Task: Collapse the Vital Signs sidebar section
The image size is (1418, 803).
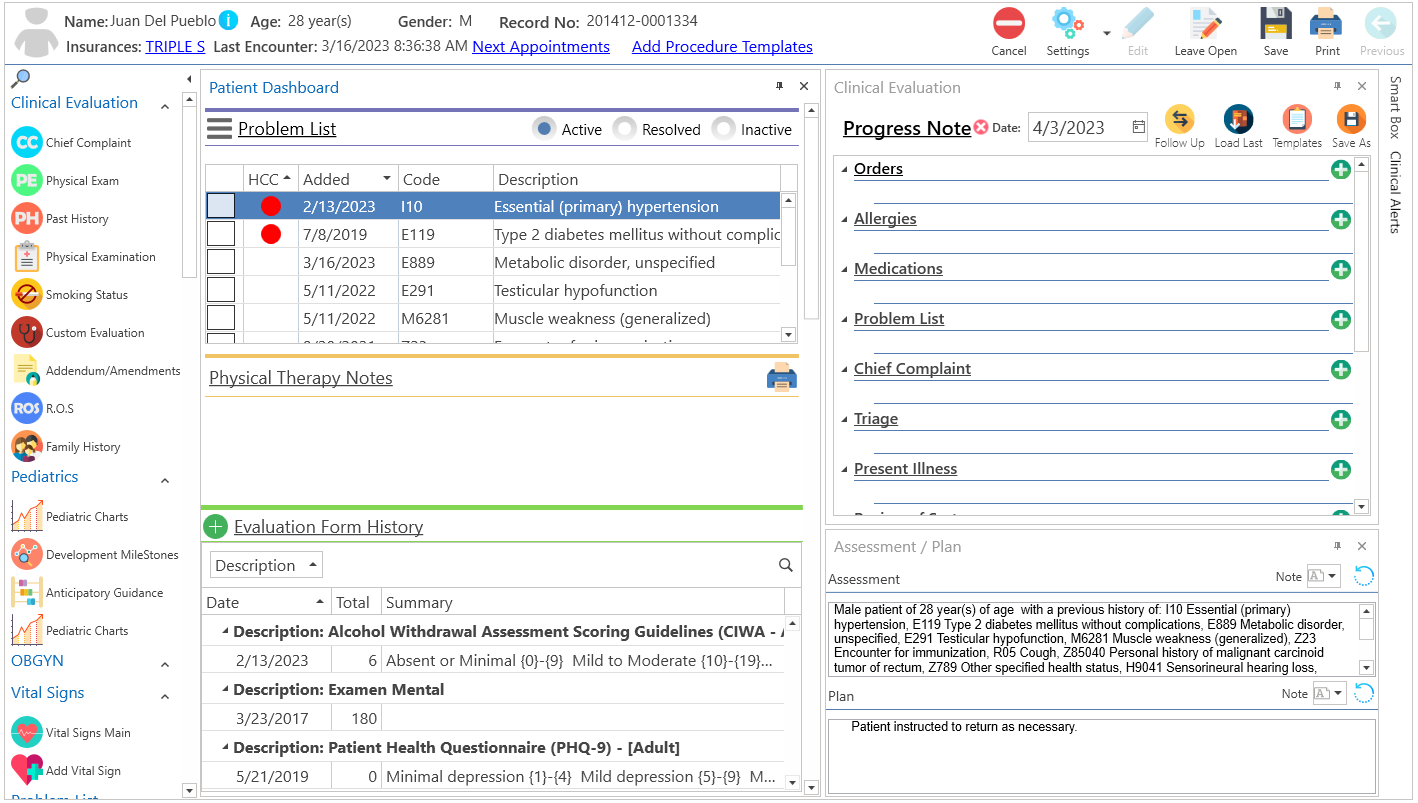Action: click(165, 697)
